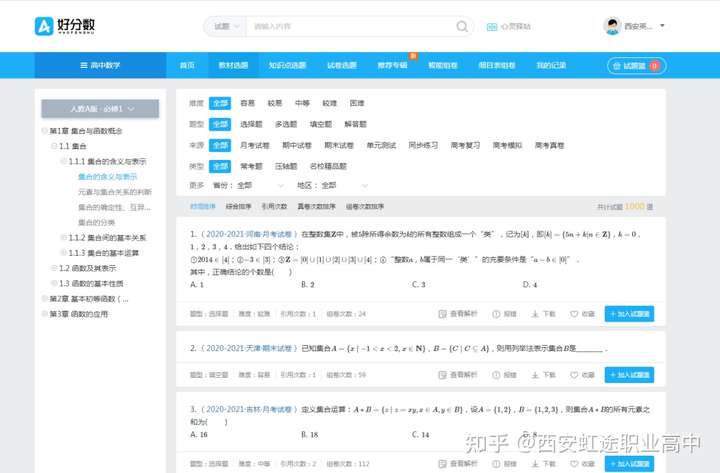Screen dimensions: 720x473
Task: Open the textbook version dropdown 人教A版
Action: (x=100, y=109)
